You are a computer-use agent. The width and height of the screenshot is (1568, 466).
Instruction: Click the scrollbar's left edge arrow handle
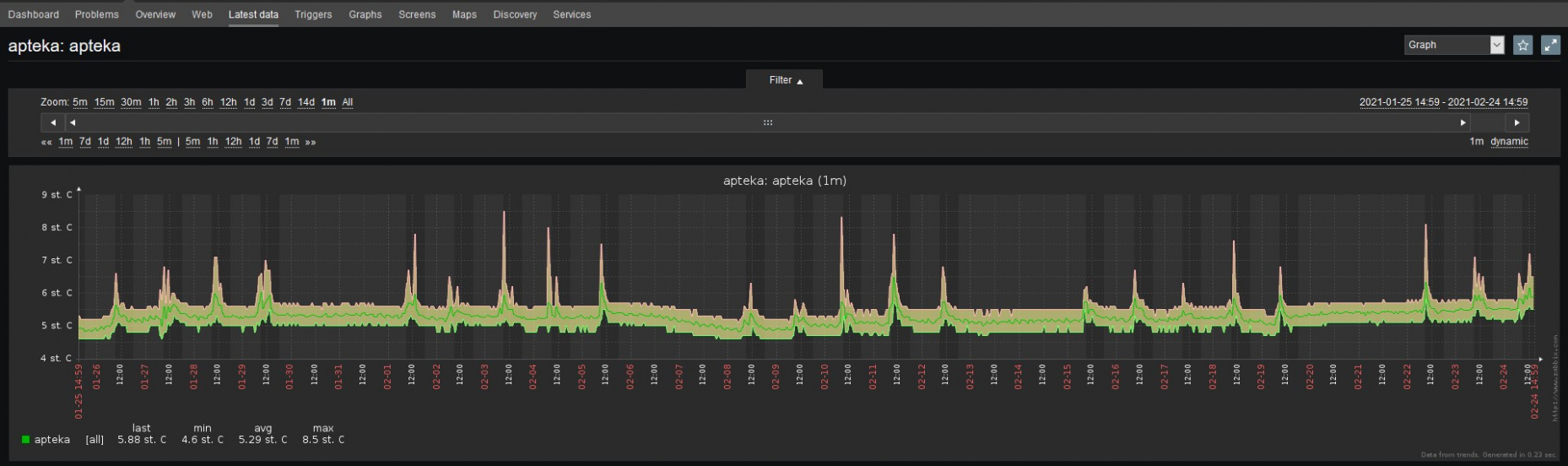click(x=73, y=122)
